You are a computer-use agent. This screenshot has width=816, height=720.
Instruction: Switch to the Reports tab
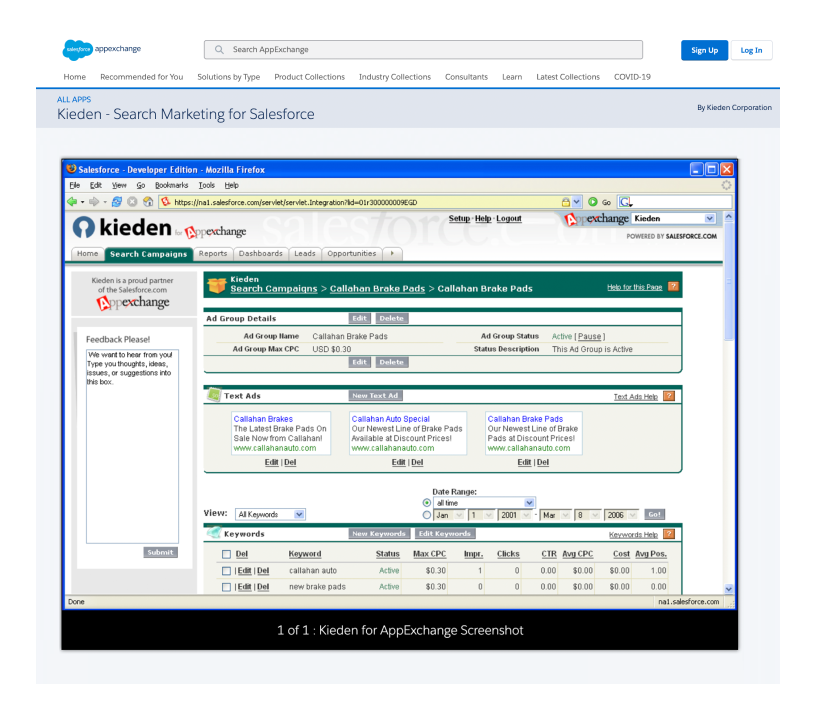(213, 254)
